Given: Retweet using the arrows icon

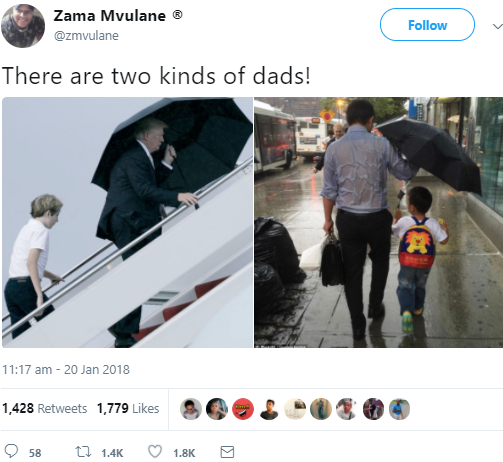Looking at the screenshot, I should point(83,452).
